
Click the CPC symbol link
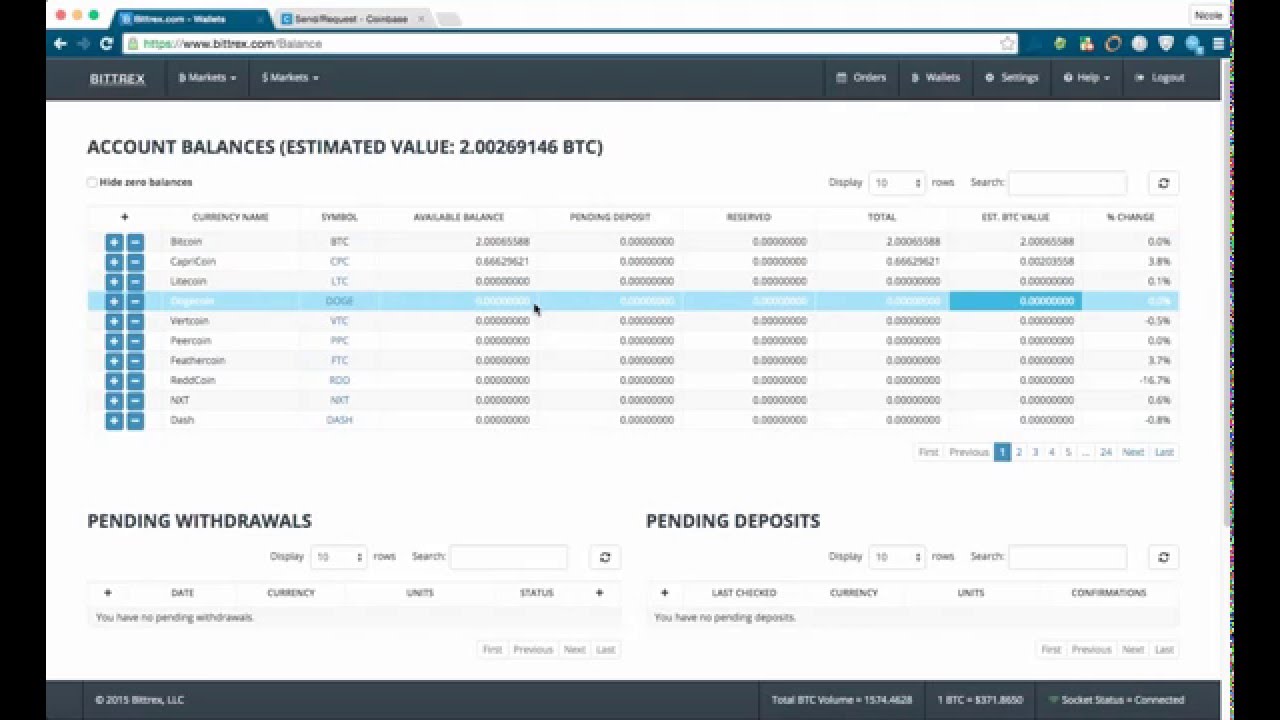[339, 262]
